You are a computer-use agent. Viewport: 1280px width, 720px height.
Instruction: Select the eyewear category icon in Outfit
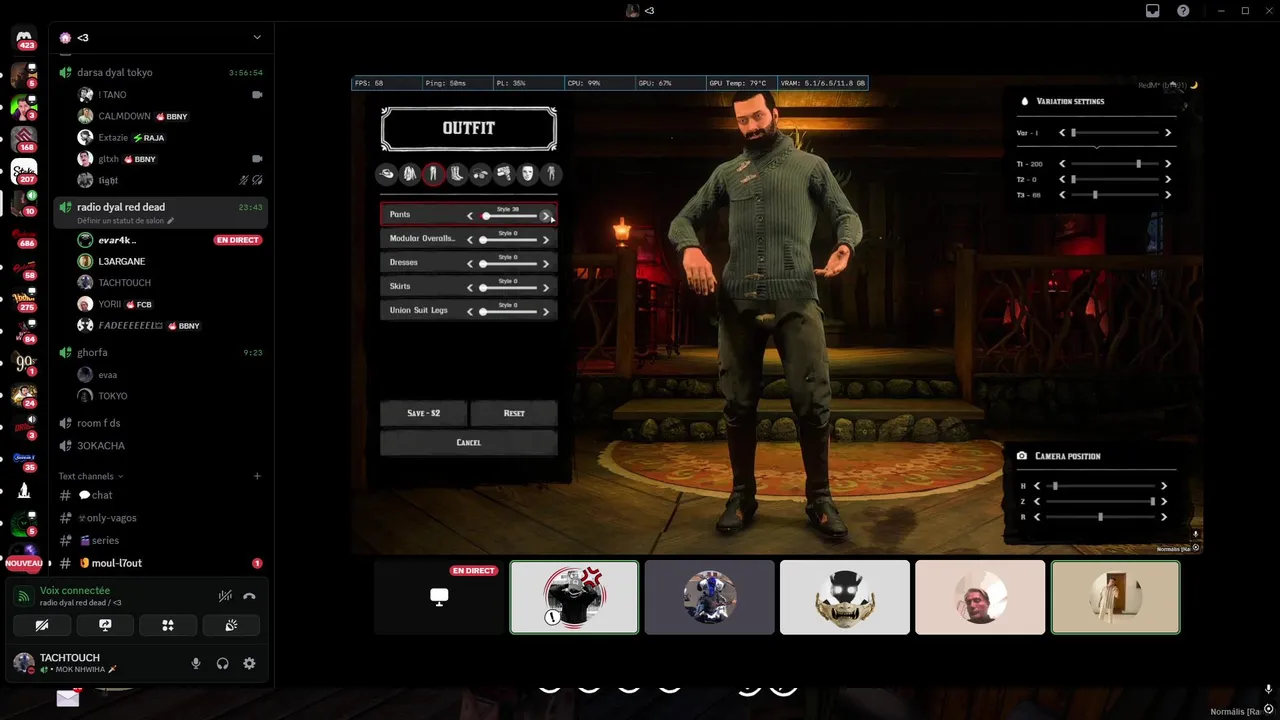(481, 174)
